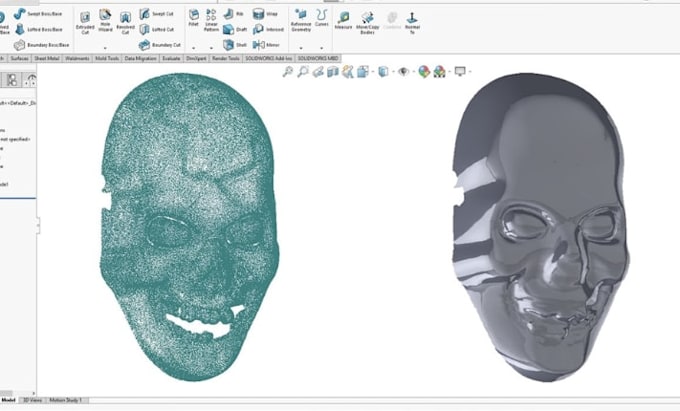The image size is (680, 411).
Task: Select the Draft tool
Action: pyautogui.click(x=235, y=29)
